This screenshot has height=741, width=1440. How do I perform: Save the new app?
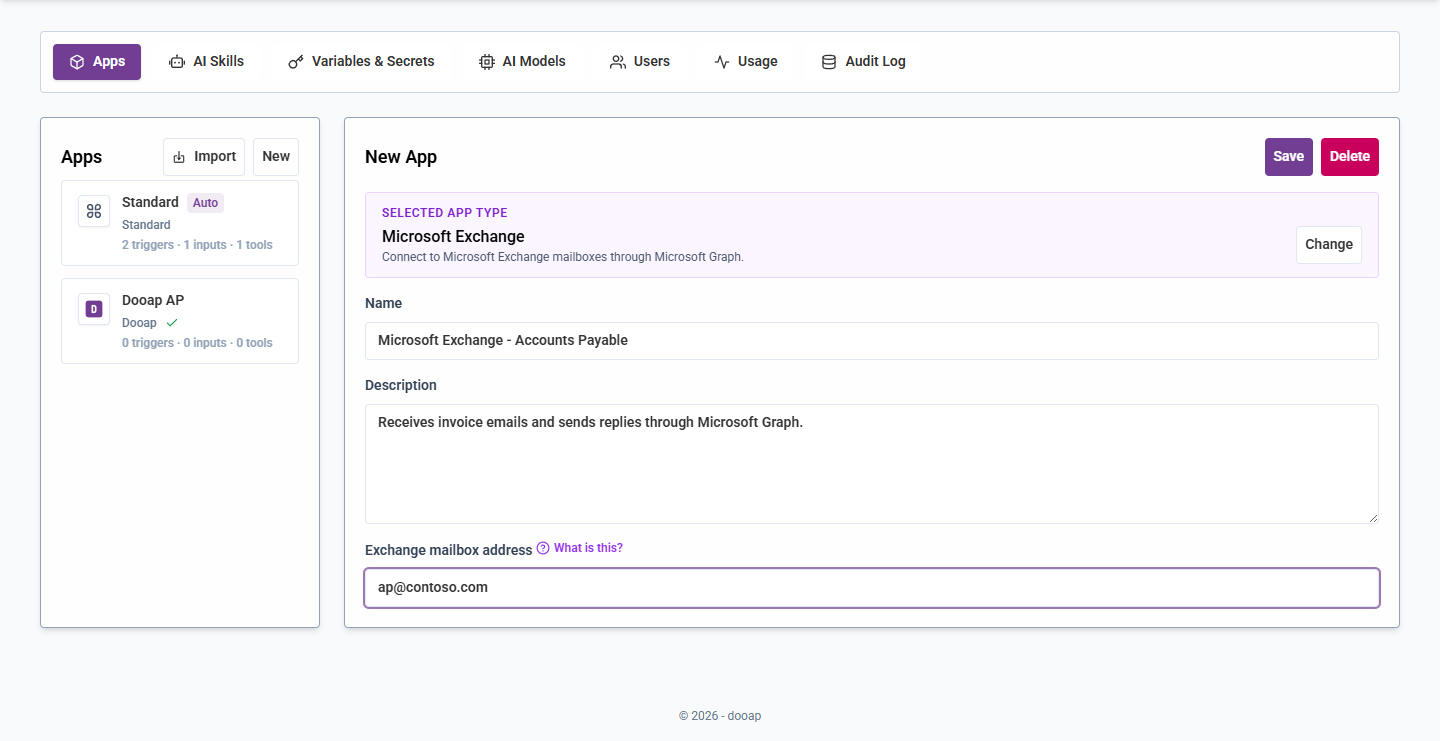coord(1289,157)
